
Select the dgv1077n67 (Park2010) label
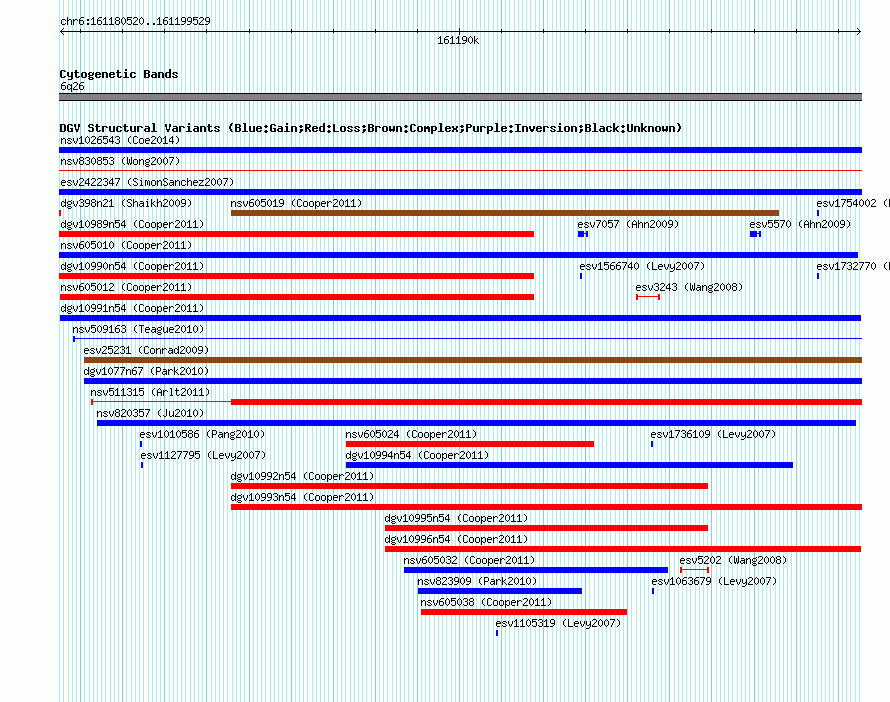146,371
